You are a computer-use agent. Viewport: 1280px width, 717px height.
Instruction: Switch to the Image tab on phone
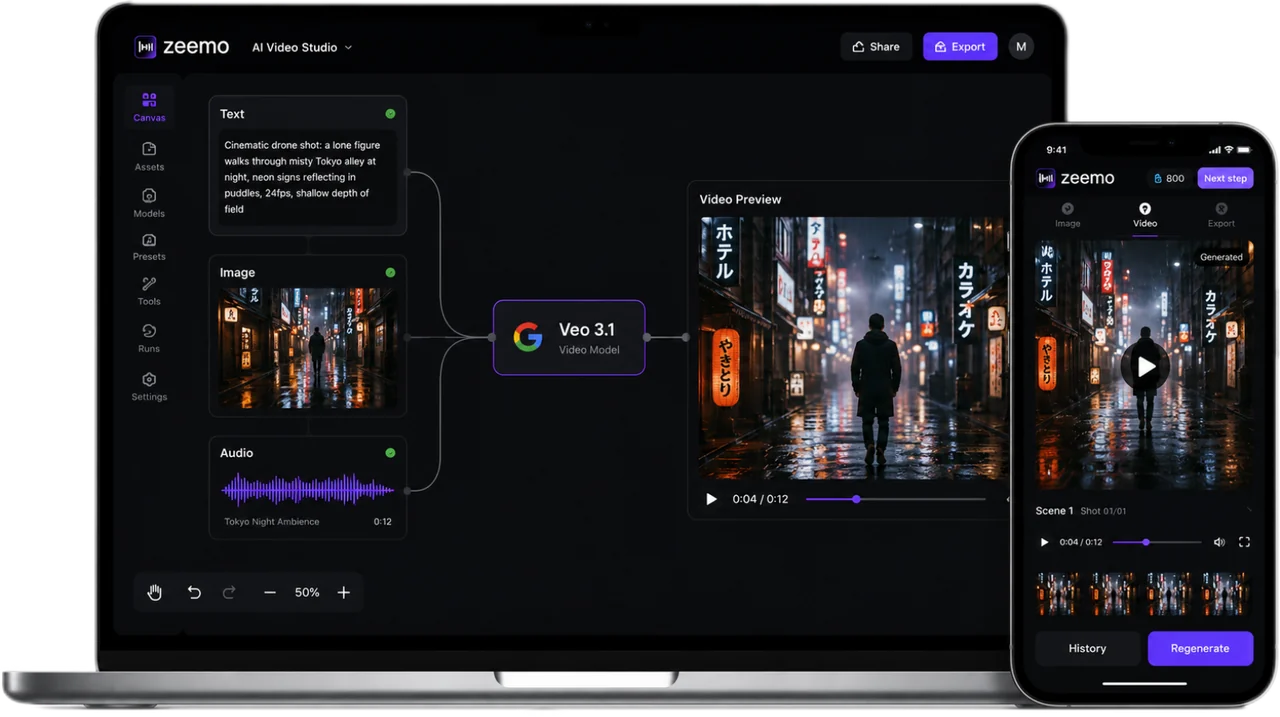[1068, 215]
